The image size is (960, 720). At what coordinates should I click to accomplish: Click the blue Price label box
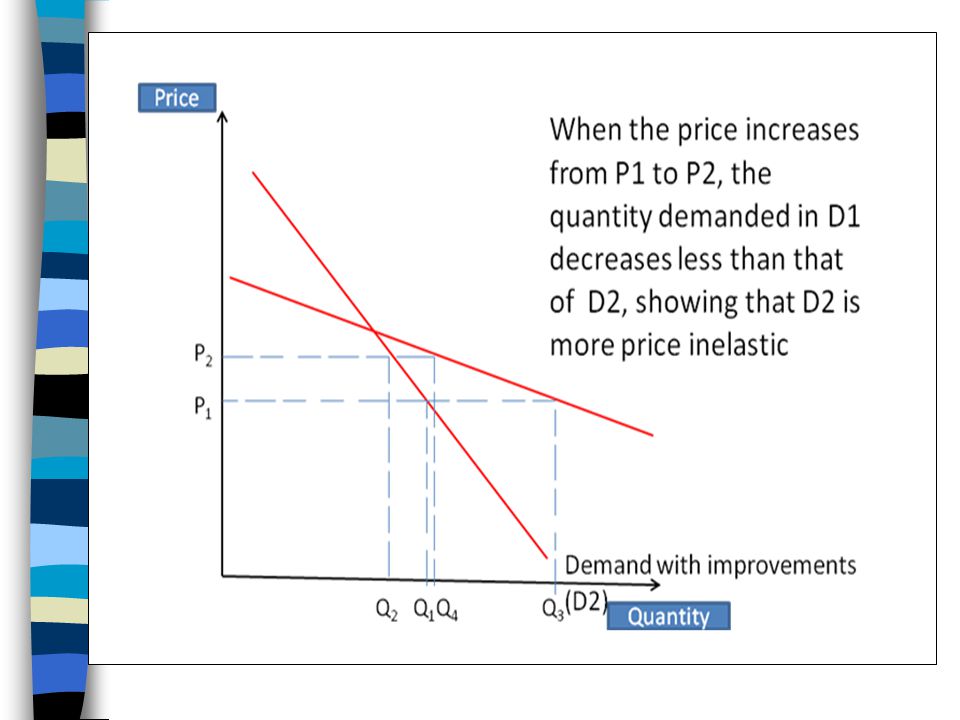tap(177, 98)
